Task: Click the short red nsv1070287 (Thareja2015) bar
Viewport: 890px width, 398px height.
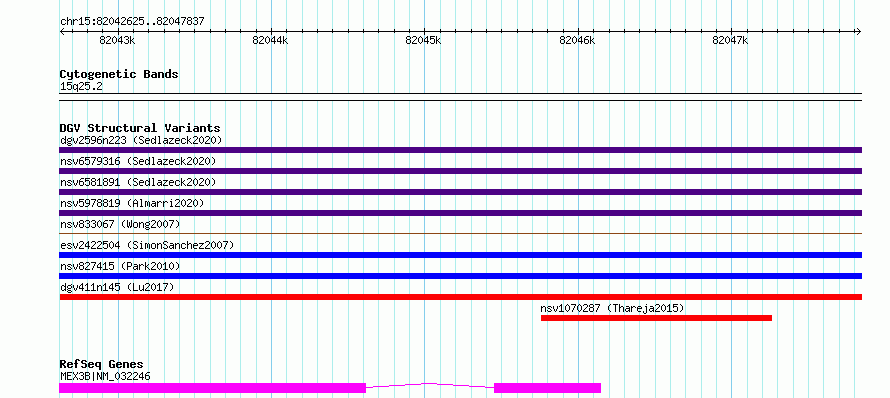Action: 656,318
